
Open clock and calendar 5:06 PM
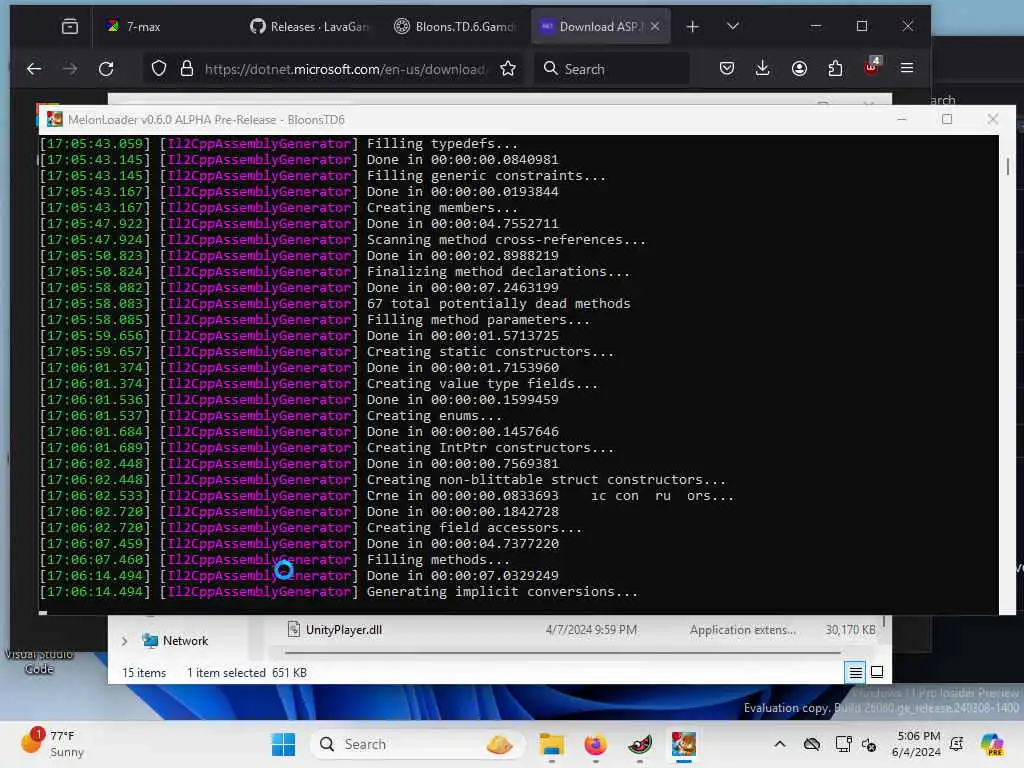point(917,744)
